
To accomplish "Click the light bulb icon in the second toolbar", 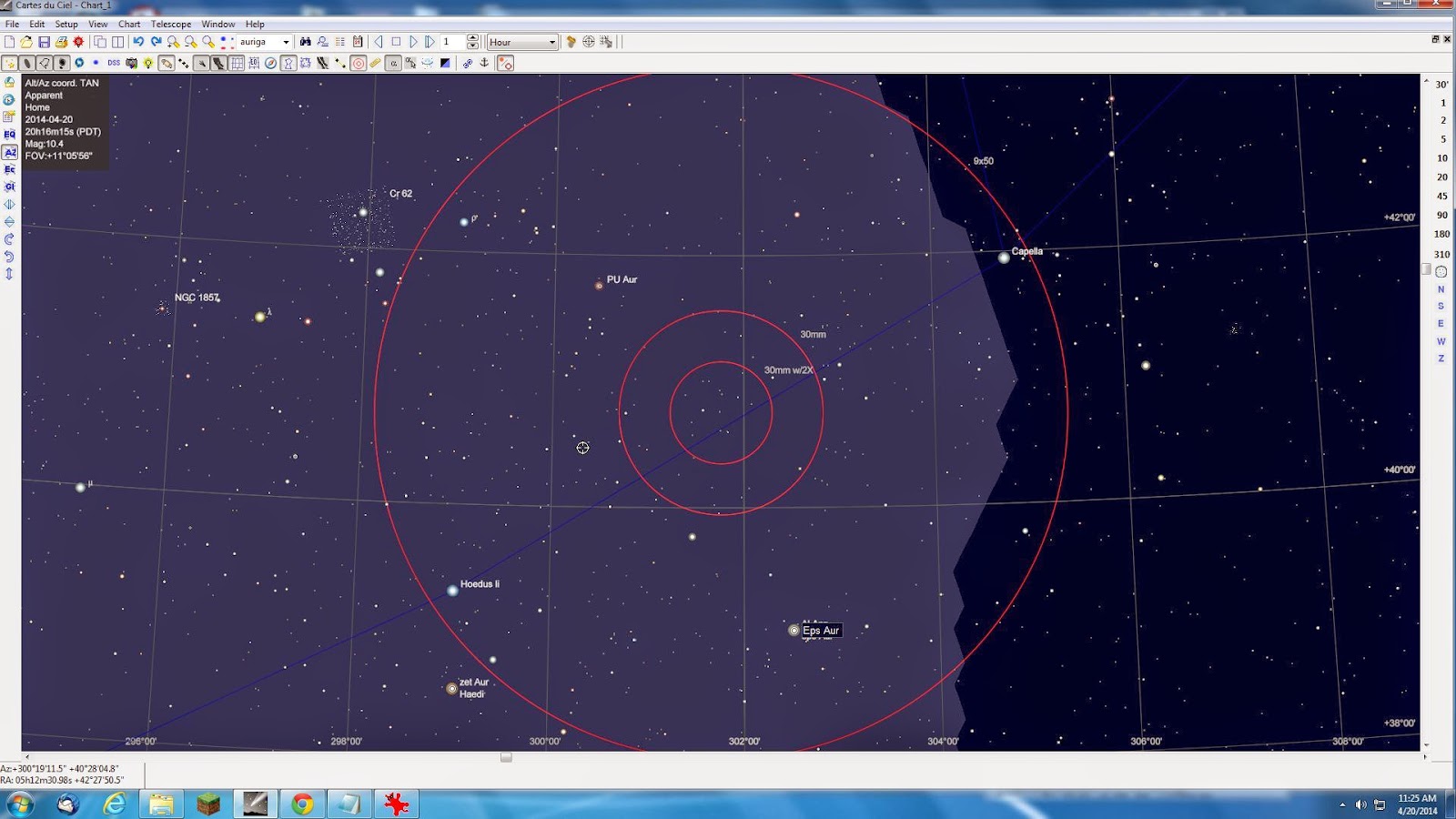I will click(148, 64).
